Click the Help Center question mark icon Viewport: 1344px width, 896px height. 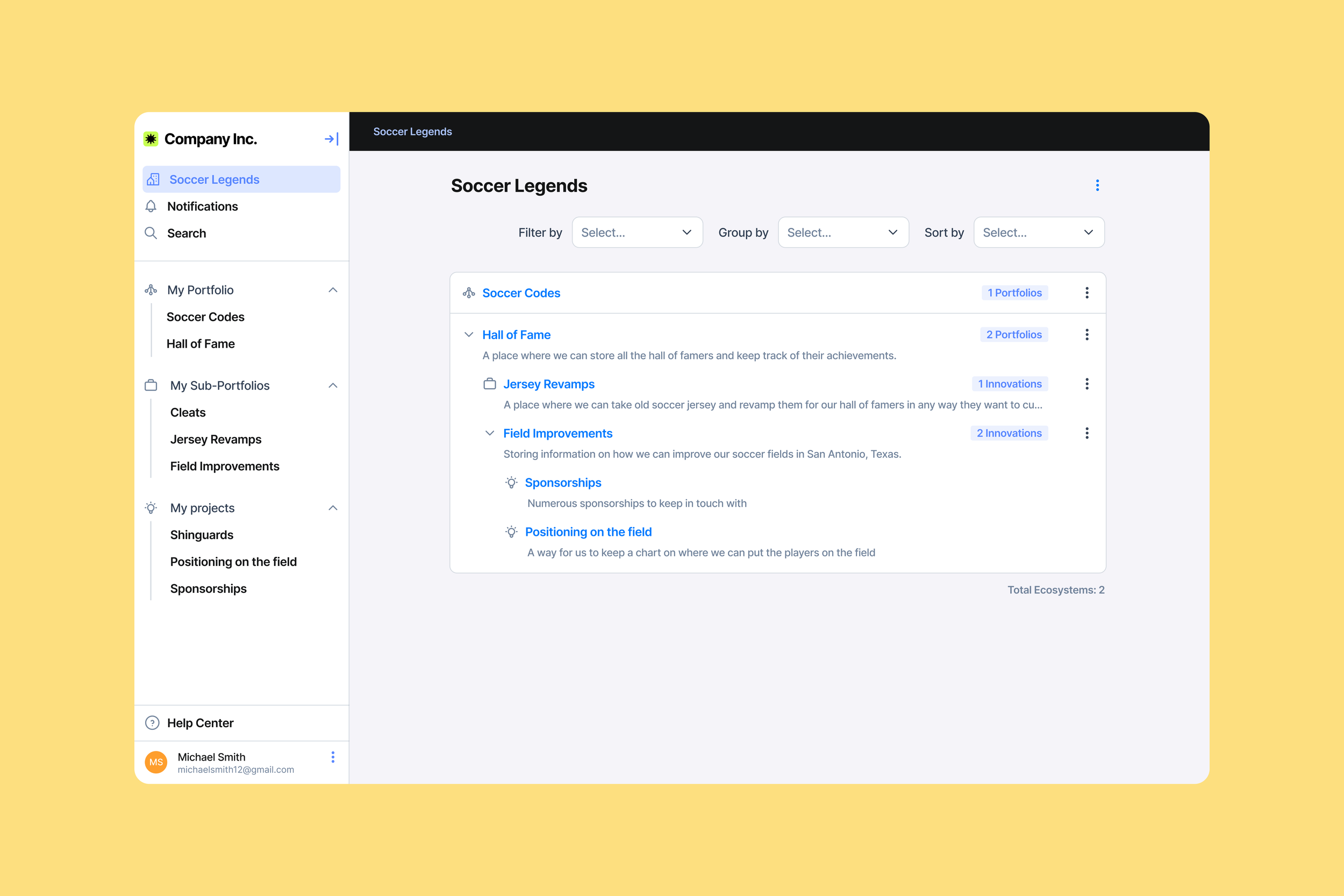[x=152, y=723]
